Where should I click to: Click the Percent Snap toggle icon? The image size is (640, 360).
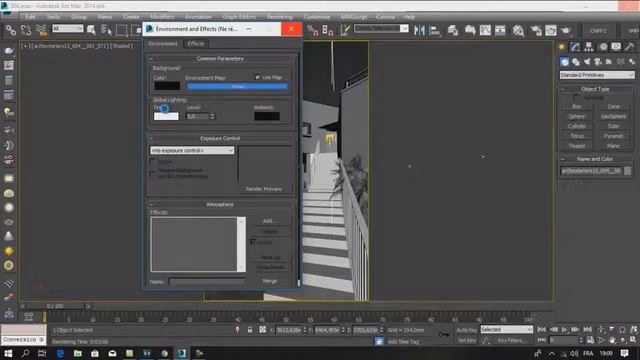click(313, 30)
